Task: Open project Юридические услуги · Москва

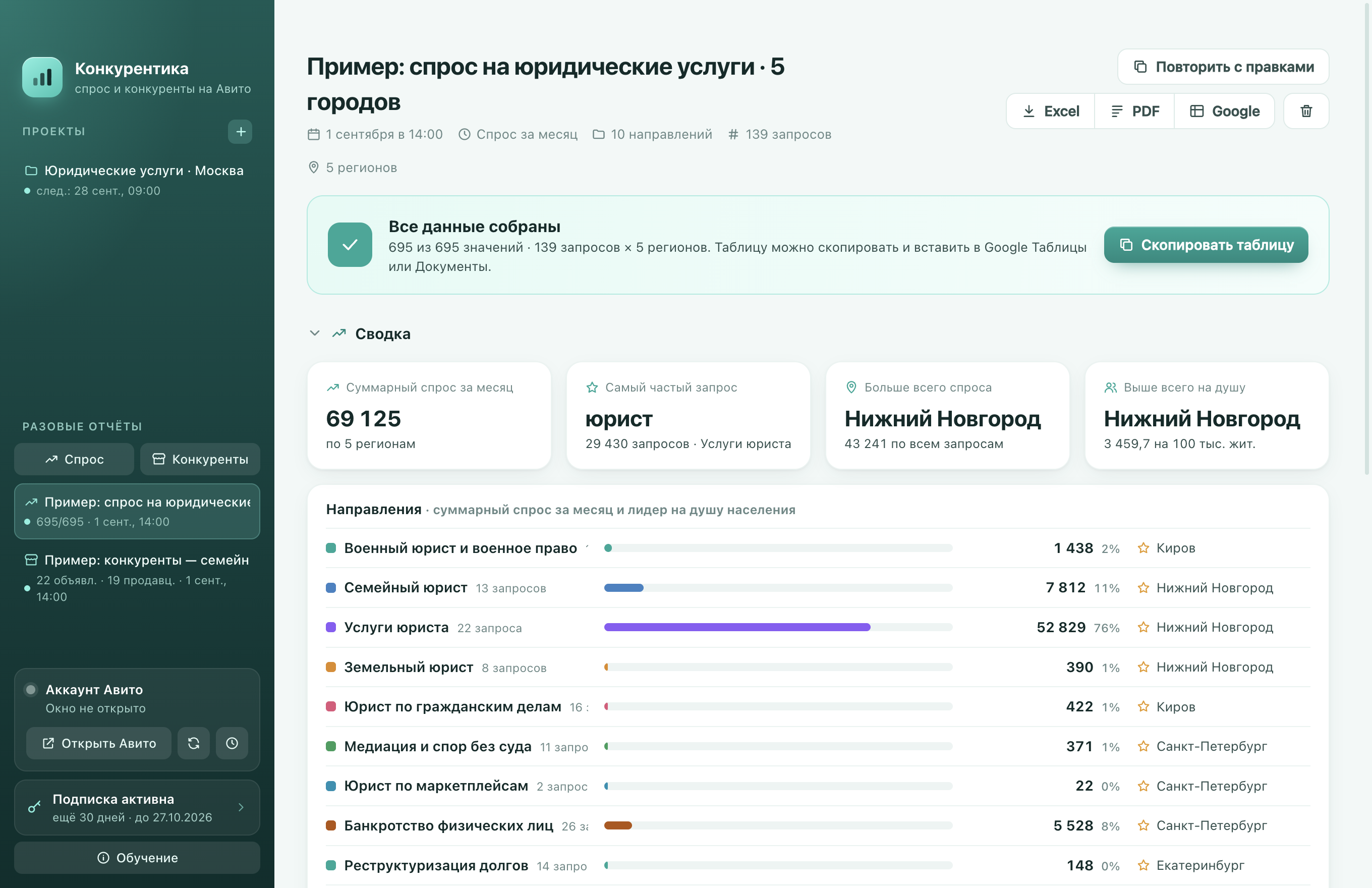Action: coord(137,180)
